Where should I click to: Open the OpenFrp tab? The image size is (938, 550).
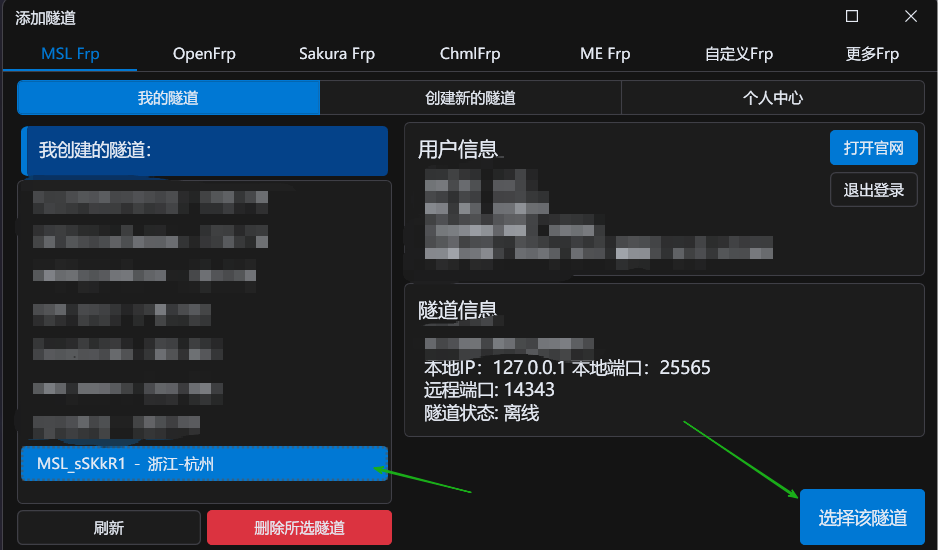pyautogui.click(x=204, y=54)
